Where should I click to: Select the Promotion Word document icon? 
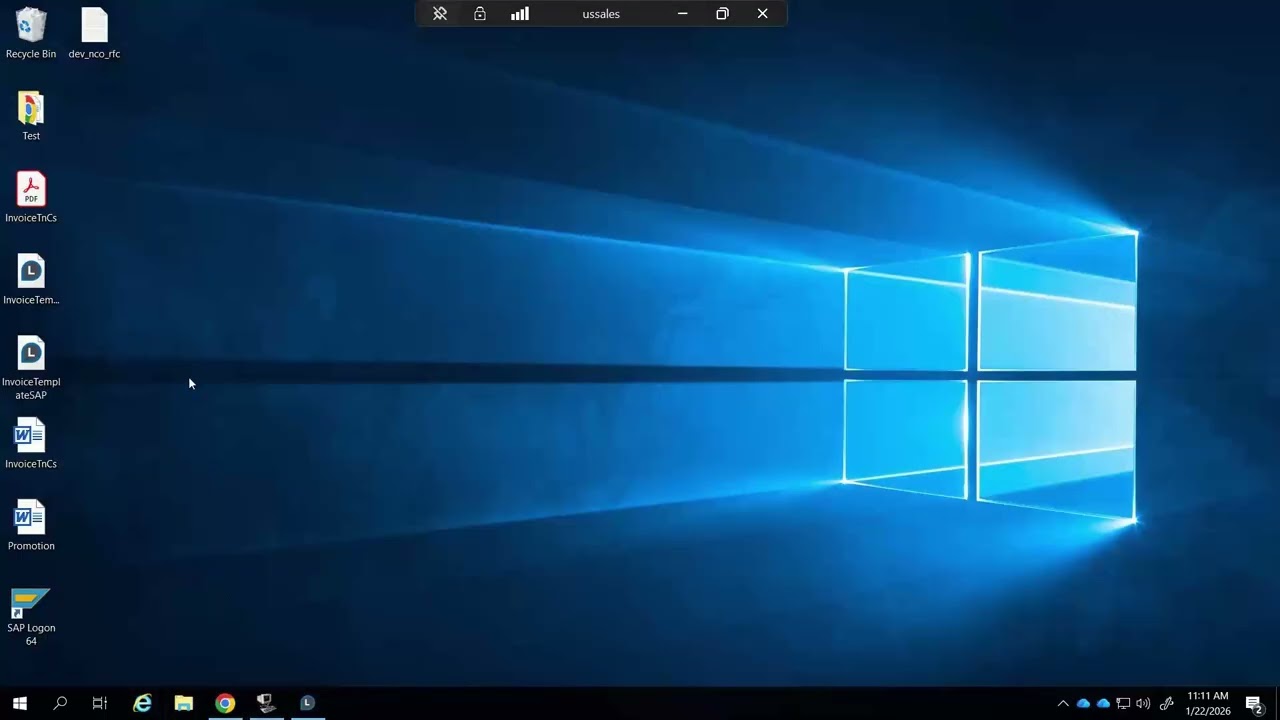[x=31, y=526]
